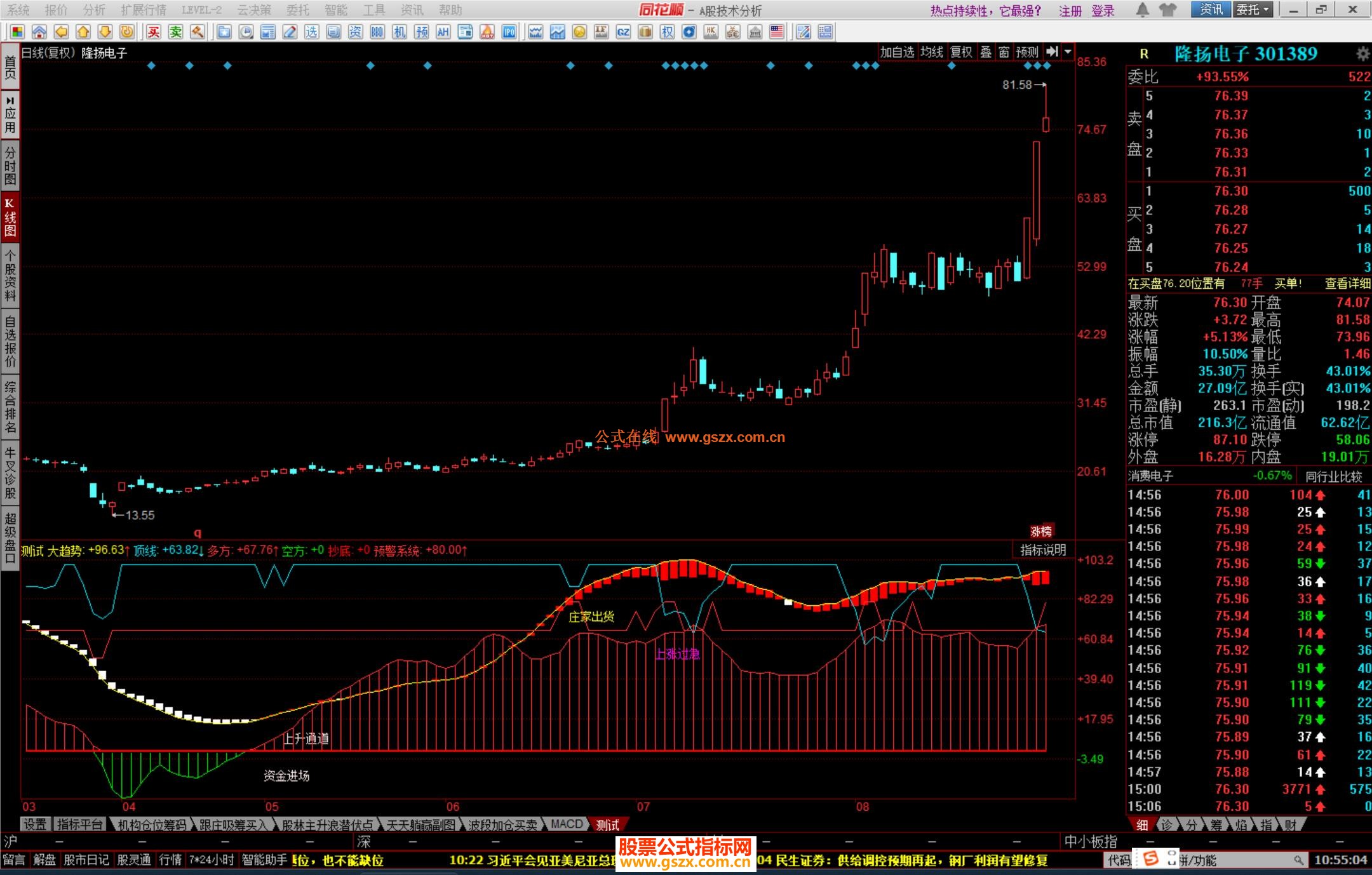Expand chart toolbar down-arrow menu
Image resolution: width=1372 pixels, height=875 pixels.
[x=1068, y=52]
